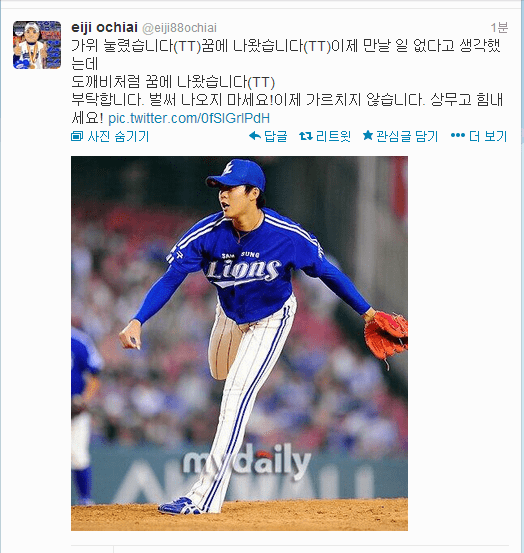The image size is (524, 553).
Task: Retweet using the 리트윗 label
Action: (333, 136)
